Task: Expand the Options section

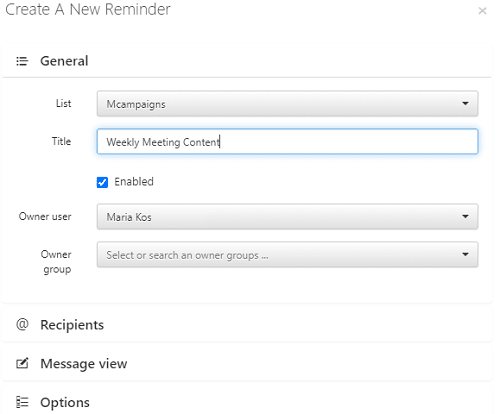Action: [247, 401]
